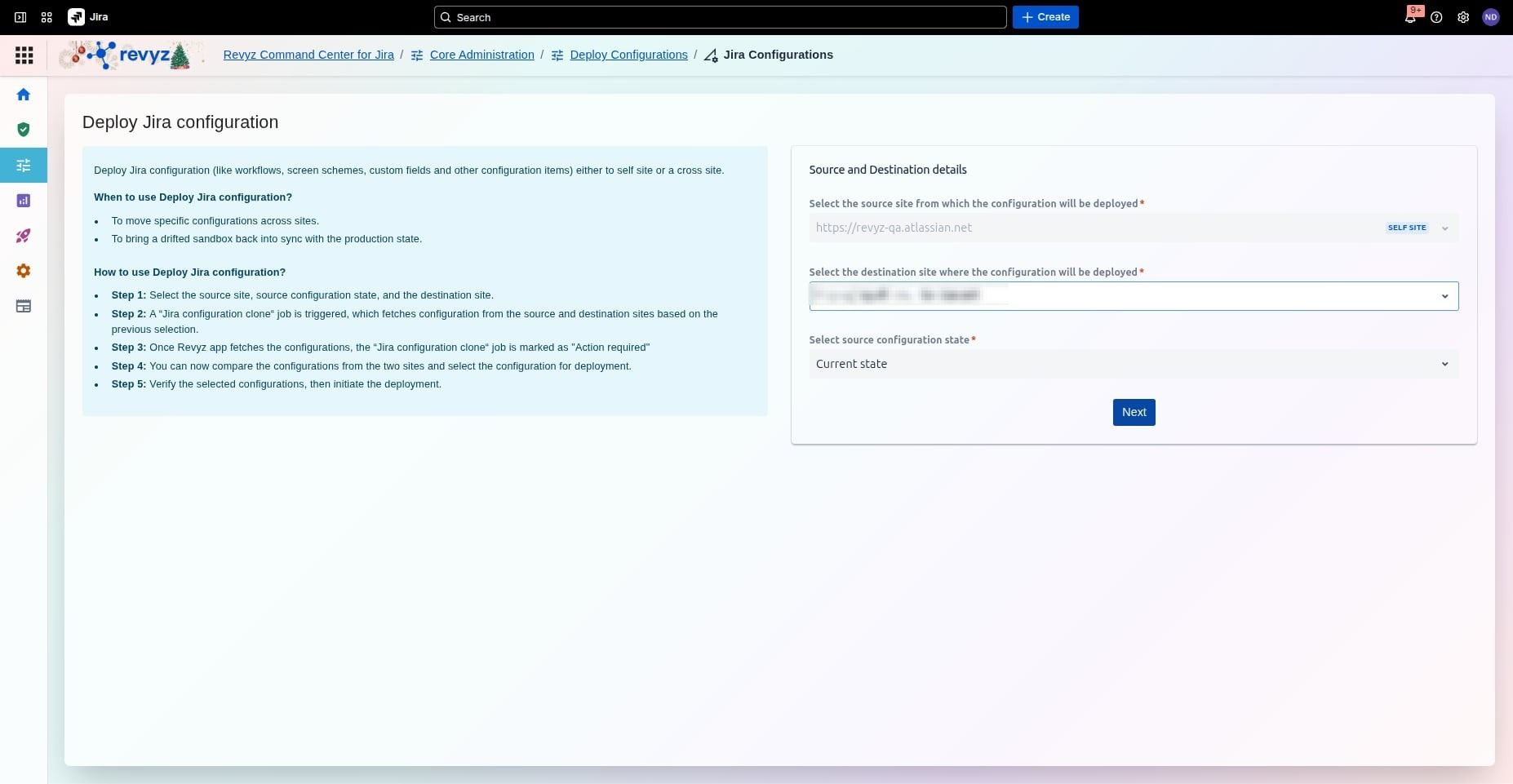Navigate to Deploy Configurations breadcrumb

pos(628,55)
